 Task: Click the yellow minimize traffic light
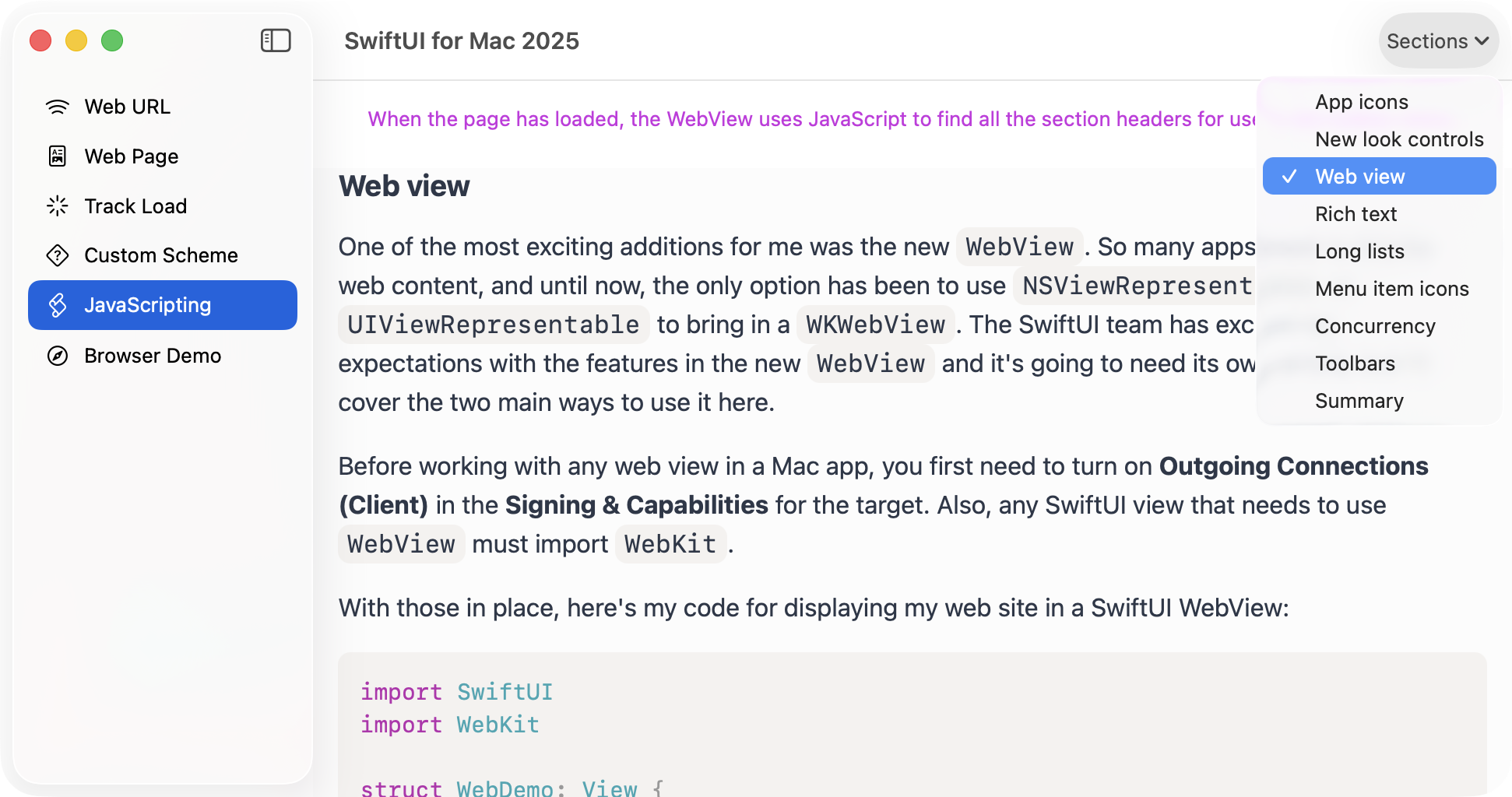click(x=76, y=40)
